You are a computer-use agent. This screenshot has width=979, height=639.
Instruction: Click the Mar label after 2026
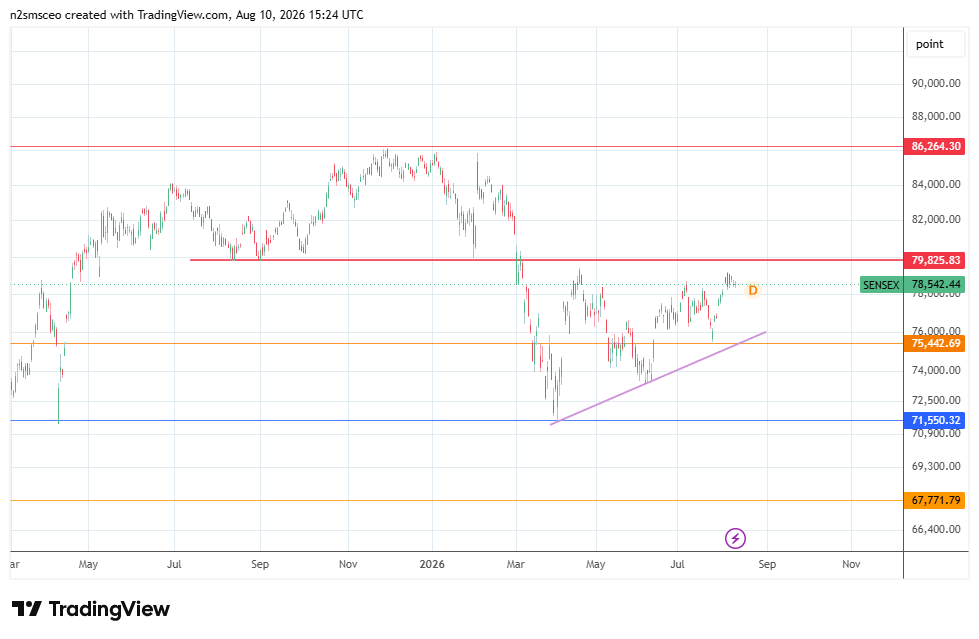515,564
